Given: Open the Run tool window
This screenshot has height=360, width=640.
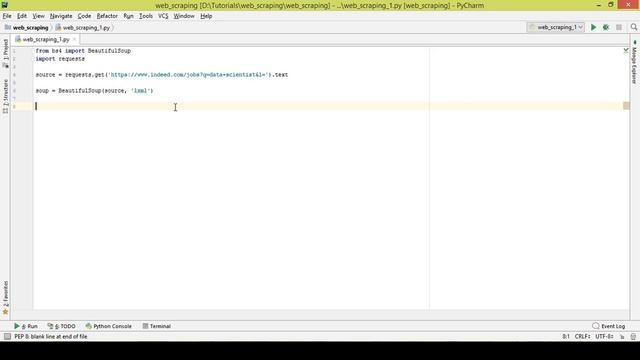Looking at the screenshot, I should (x=26, y=326).
